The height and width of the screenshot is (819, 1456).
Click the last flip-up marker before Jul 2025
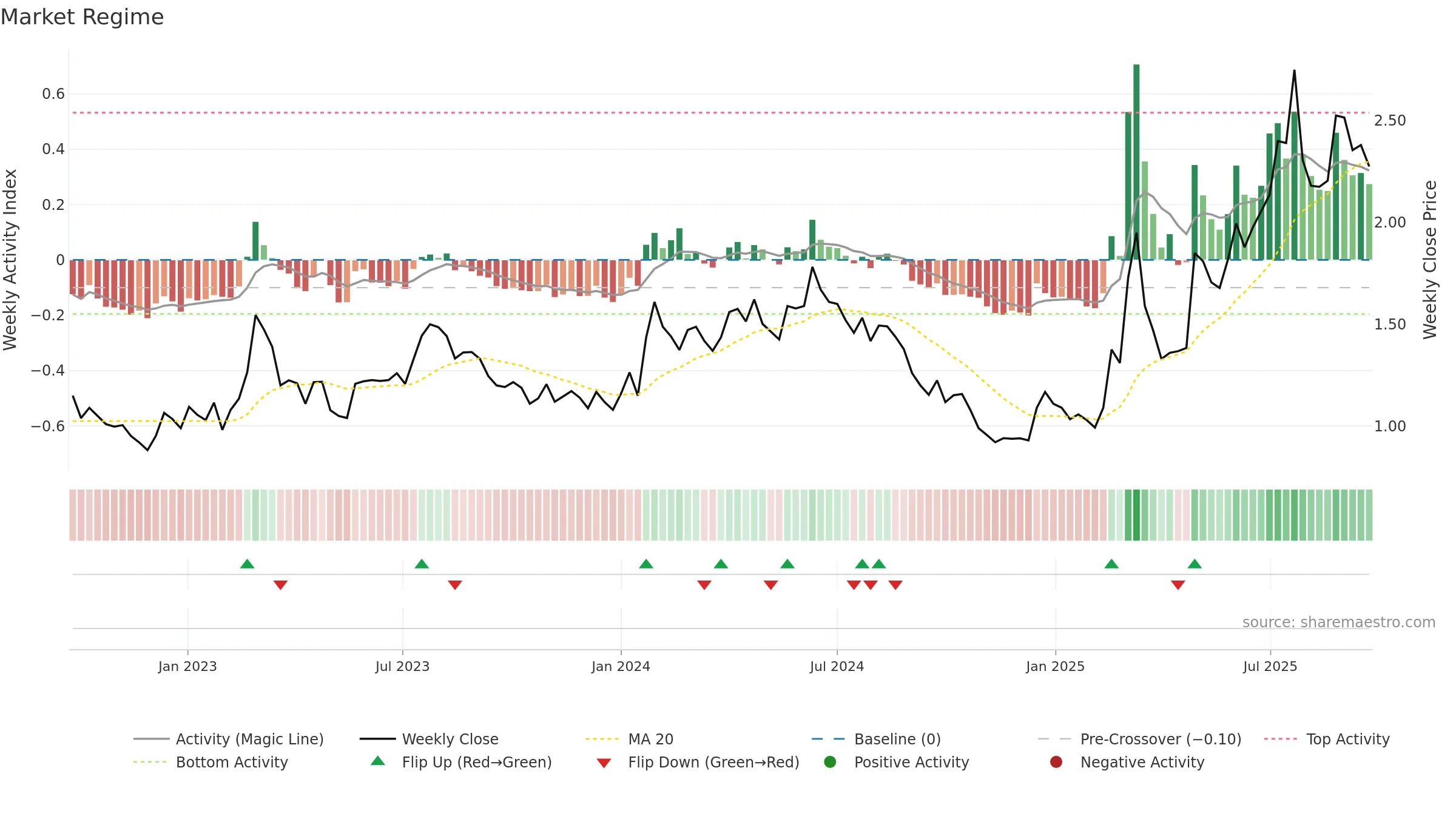tap(1195, 564)
